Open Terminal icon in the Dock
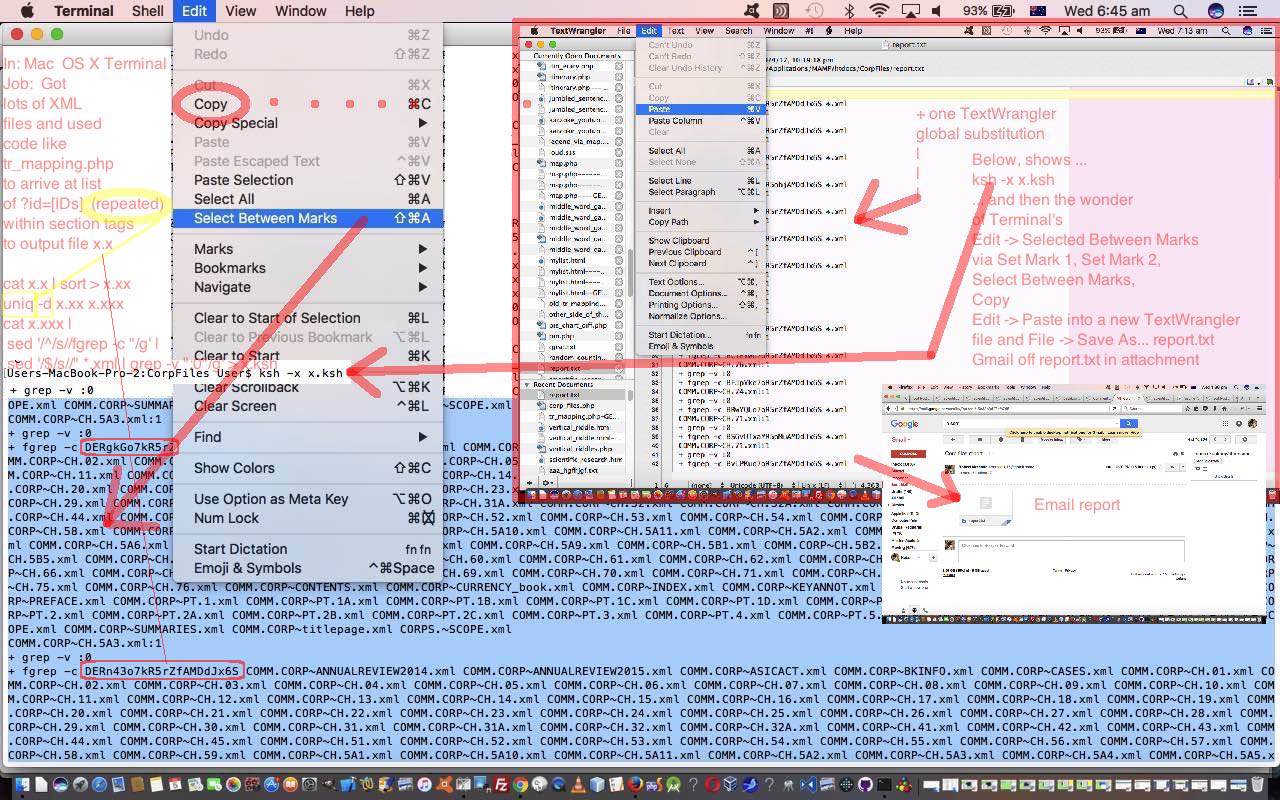Screen dimensions: 1280x800 [x=884, y=785]
